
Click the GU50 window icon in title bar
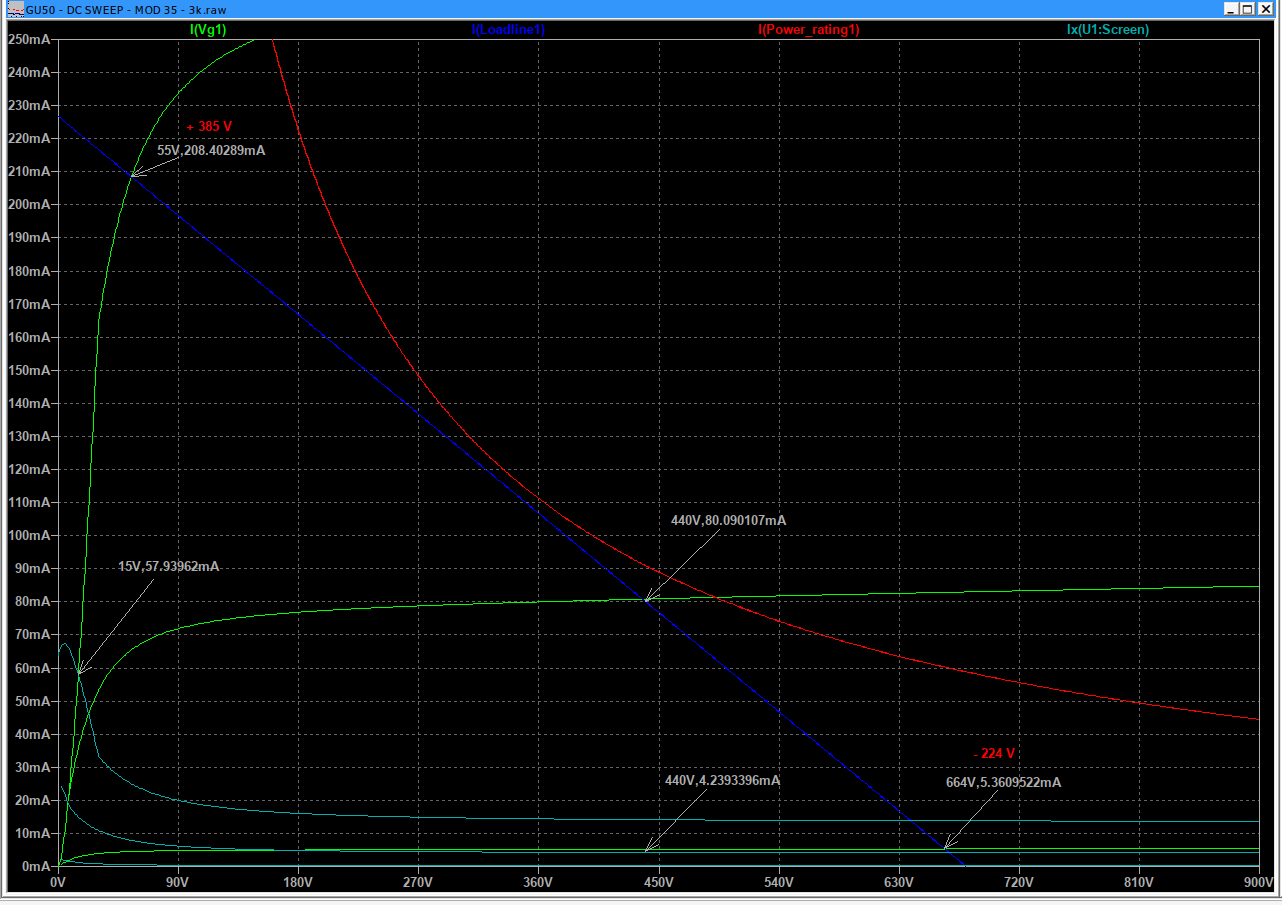click(14, 8)
